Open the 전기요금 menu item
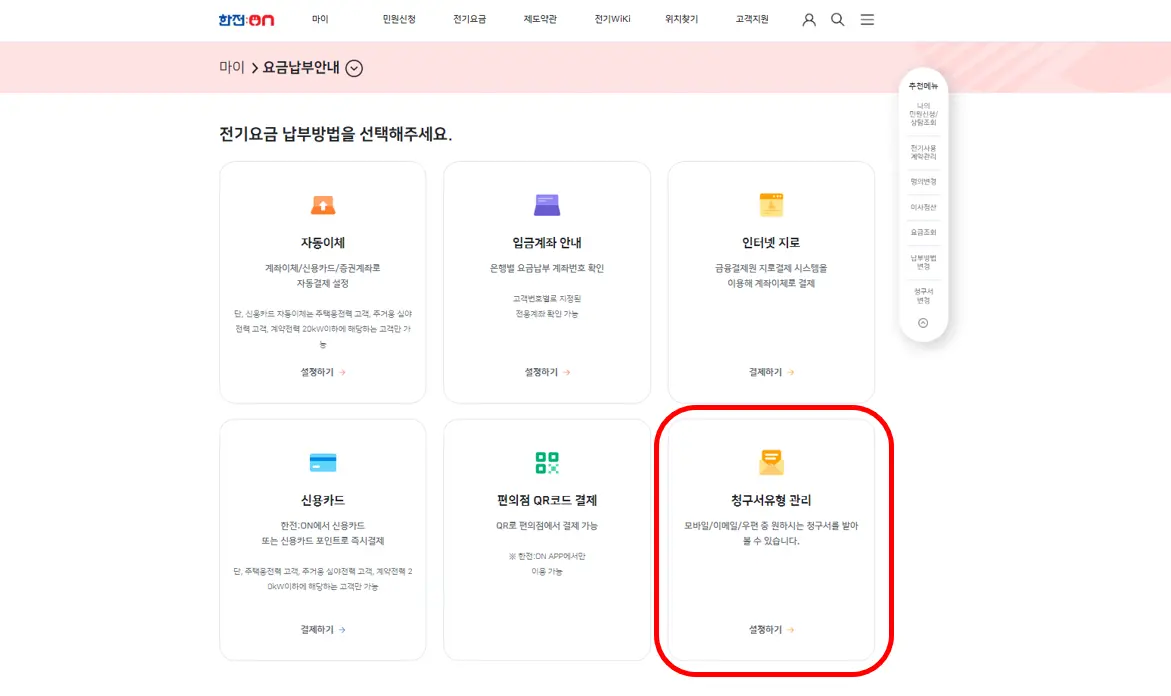This screenshot has width=1171, height=696. (470, 19)
